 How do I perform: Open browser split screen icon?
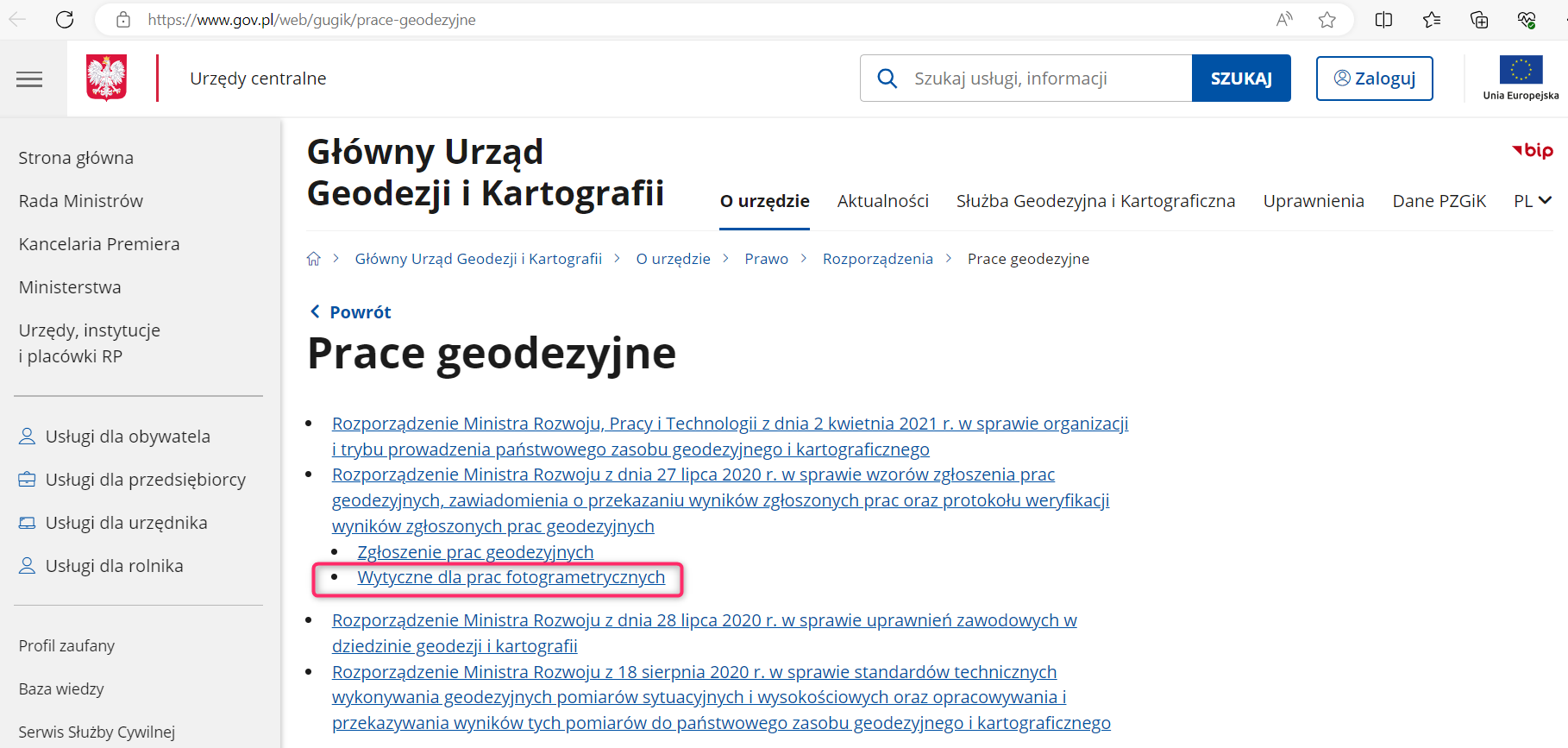1383,19
